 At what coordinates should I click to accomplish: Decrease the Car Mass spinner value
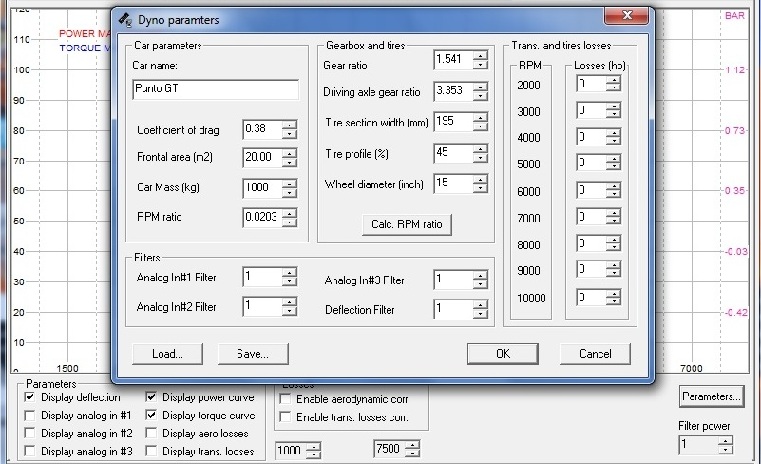(x=290, y=193)
